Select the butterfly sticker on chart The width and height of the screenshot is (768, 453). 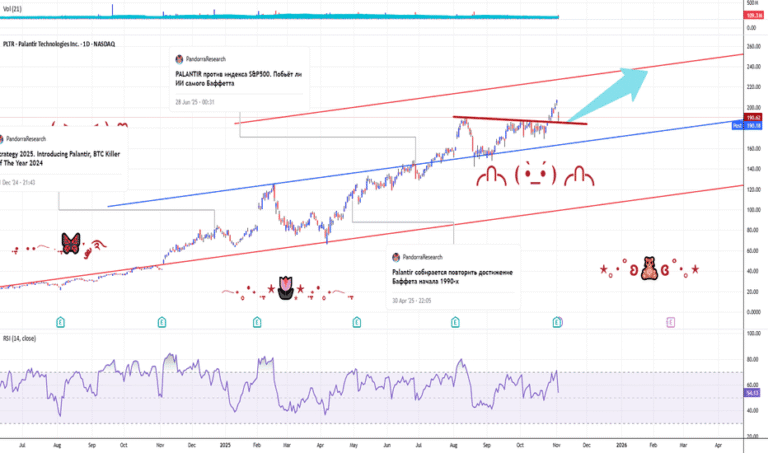71,243
